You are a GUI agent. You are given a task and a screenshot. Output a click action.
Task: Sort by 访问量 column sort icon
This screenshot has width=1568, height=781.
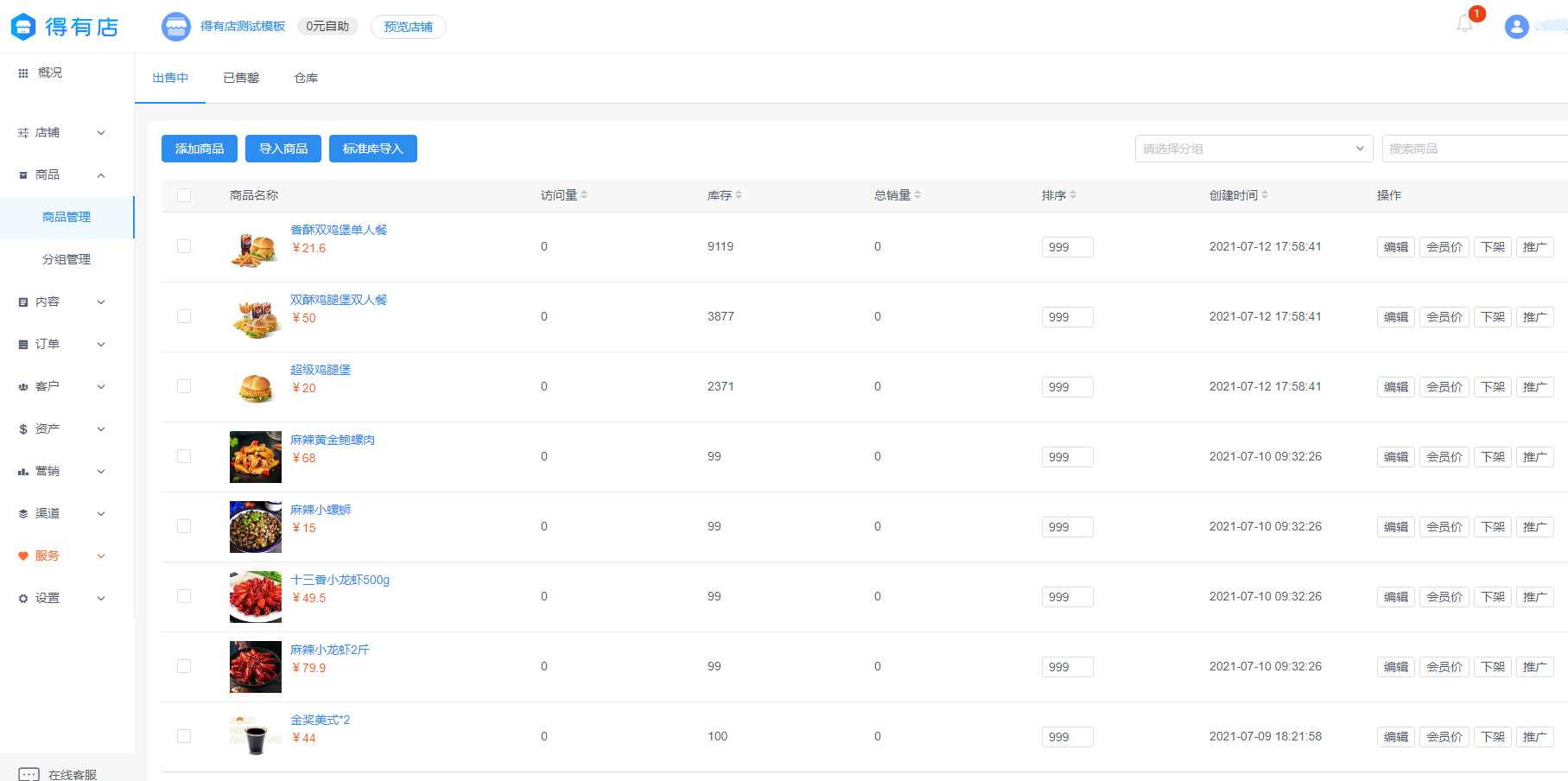(x=584, y=195)
